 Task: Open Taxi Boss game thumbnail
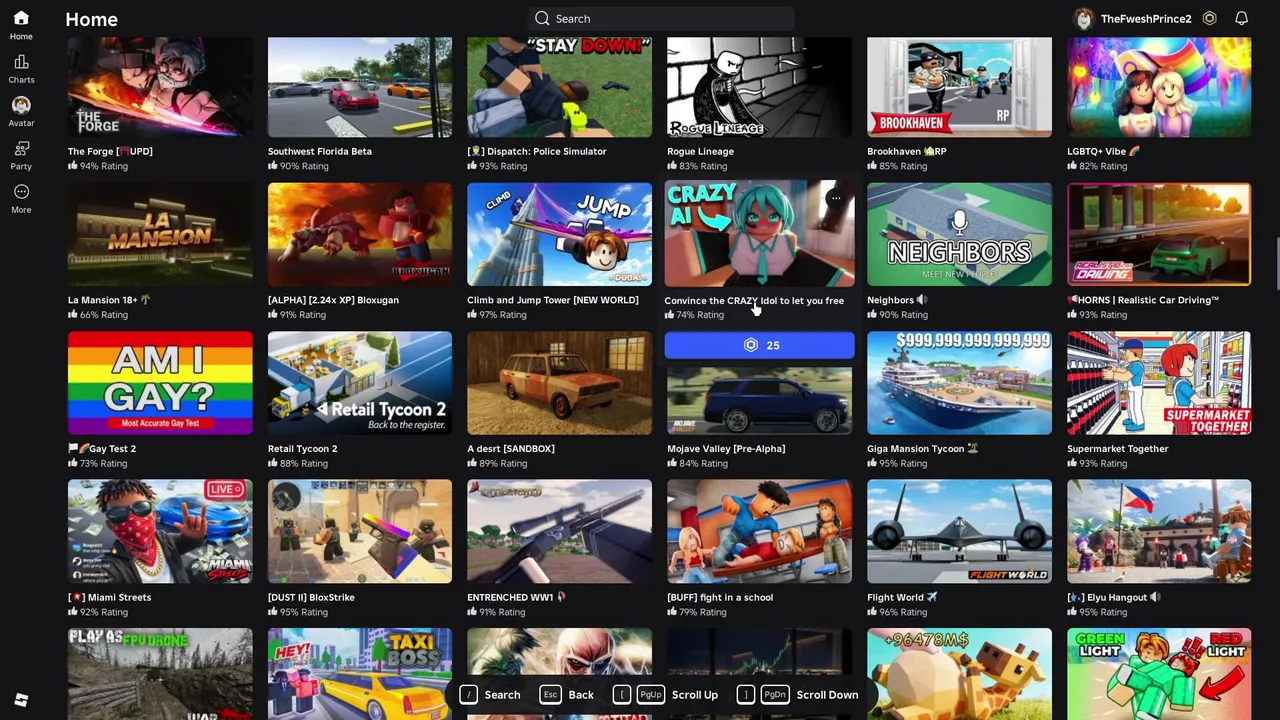coord(360,673)
